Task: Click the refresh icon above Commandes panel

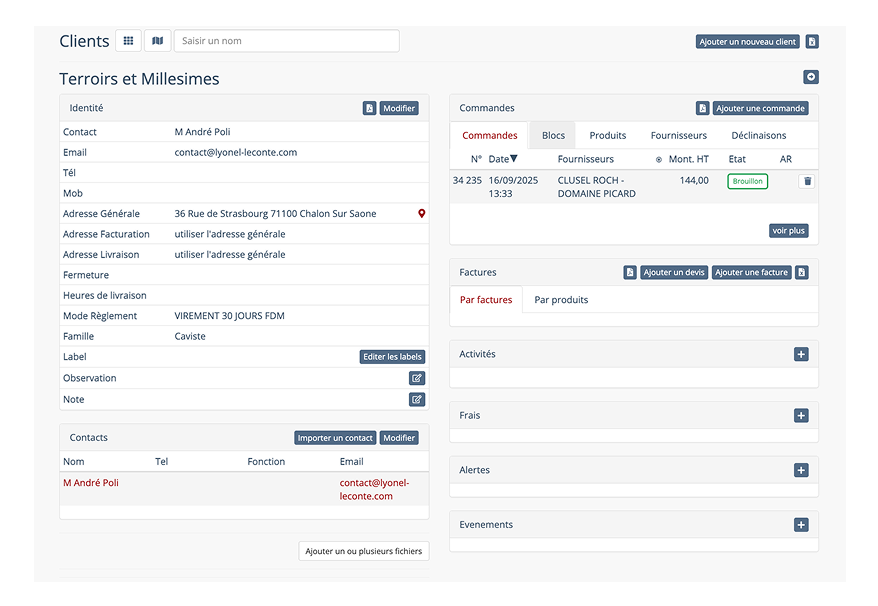Action: click(810, 76)
